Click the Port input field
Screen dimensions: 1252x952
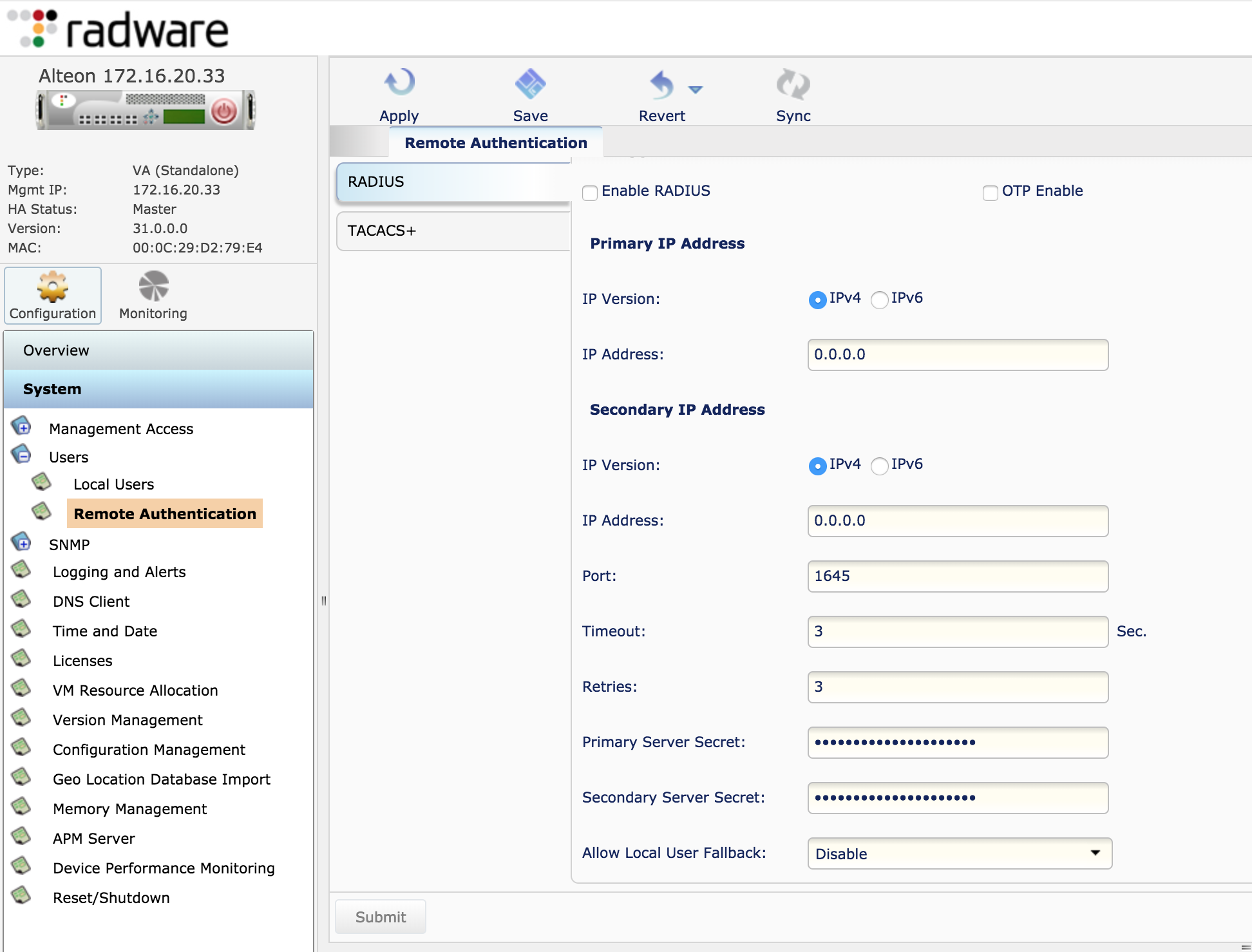(x=957, y=576)
